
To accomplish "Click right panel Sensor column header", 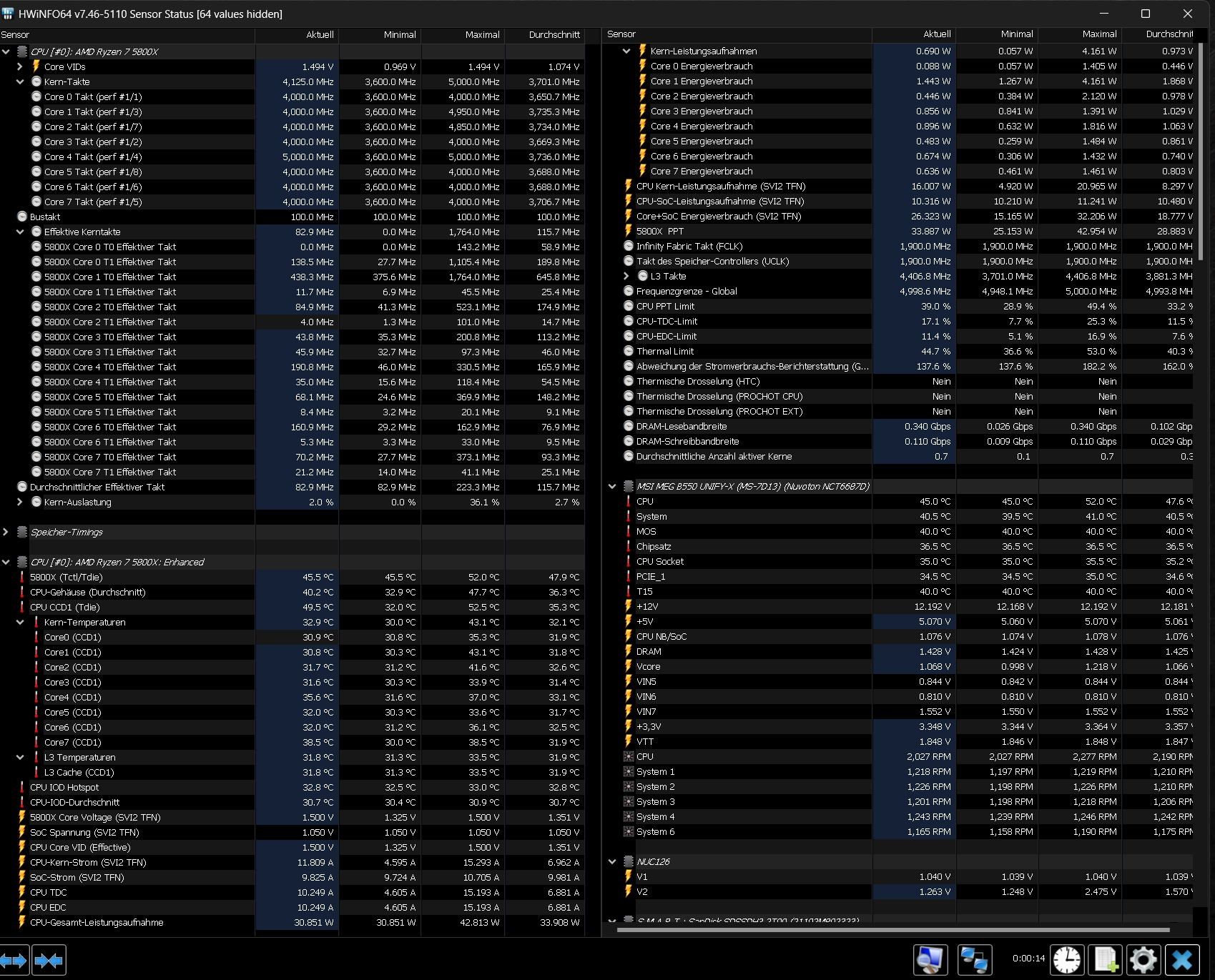I will [737, 34].
